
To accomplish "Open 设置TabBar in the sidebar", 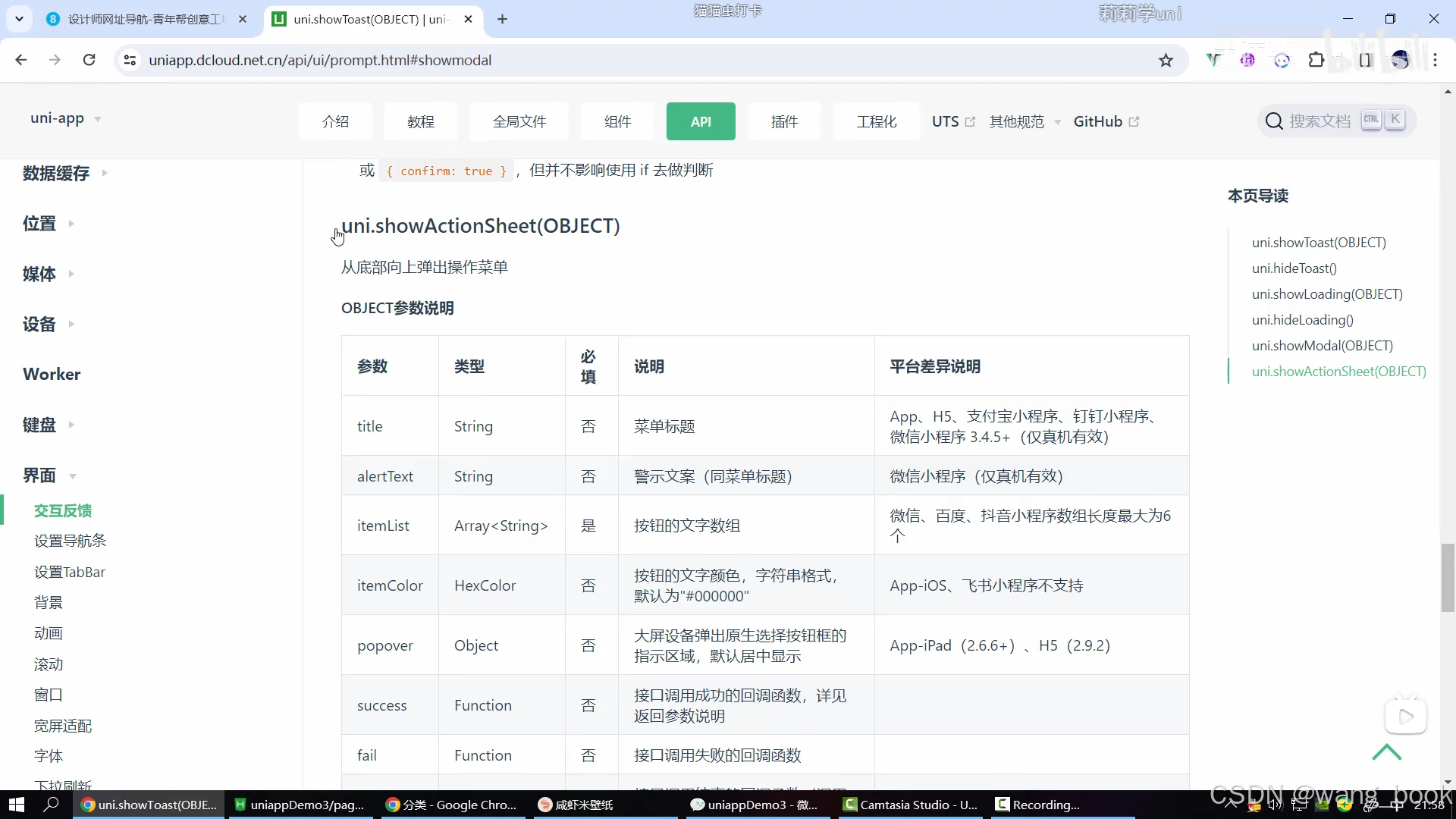I will pyautogui.click(x=70, y=572).
